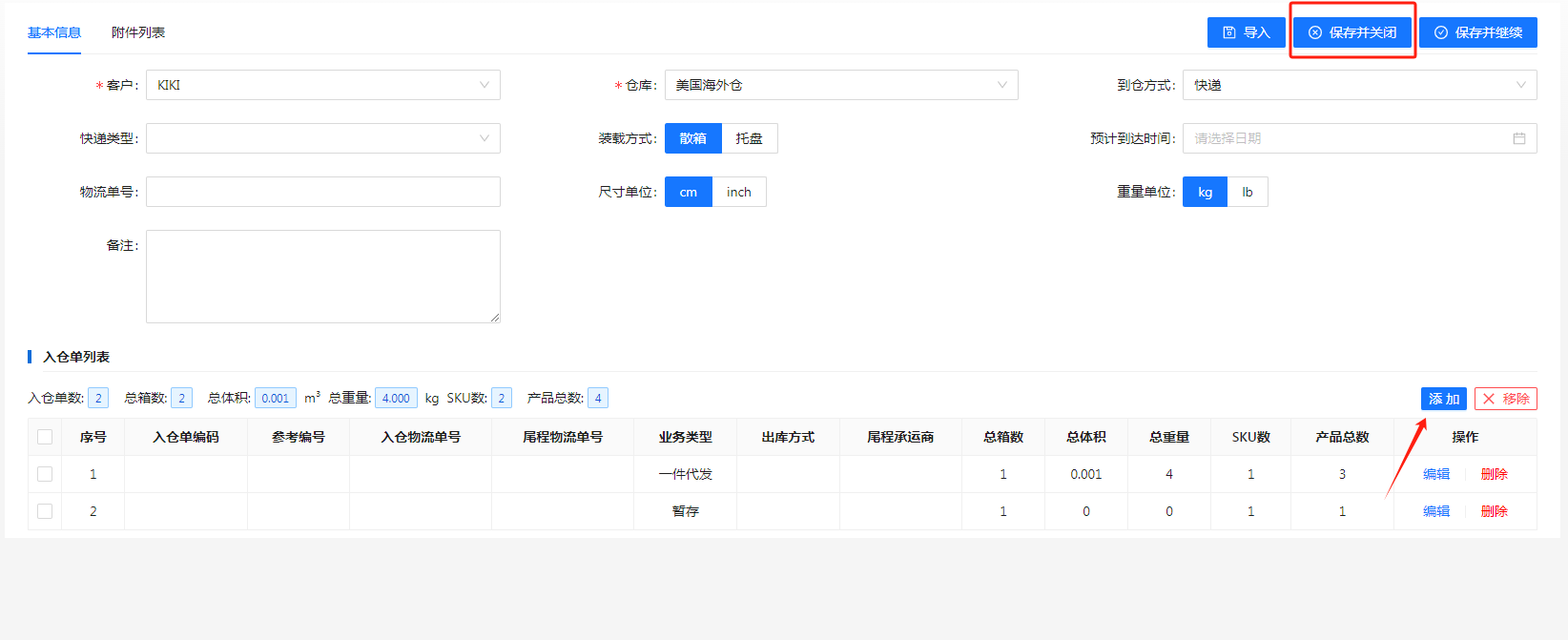
Task: Click the 尾程承运商 column header
Action: [x=900, y=437]
